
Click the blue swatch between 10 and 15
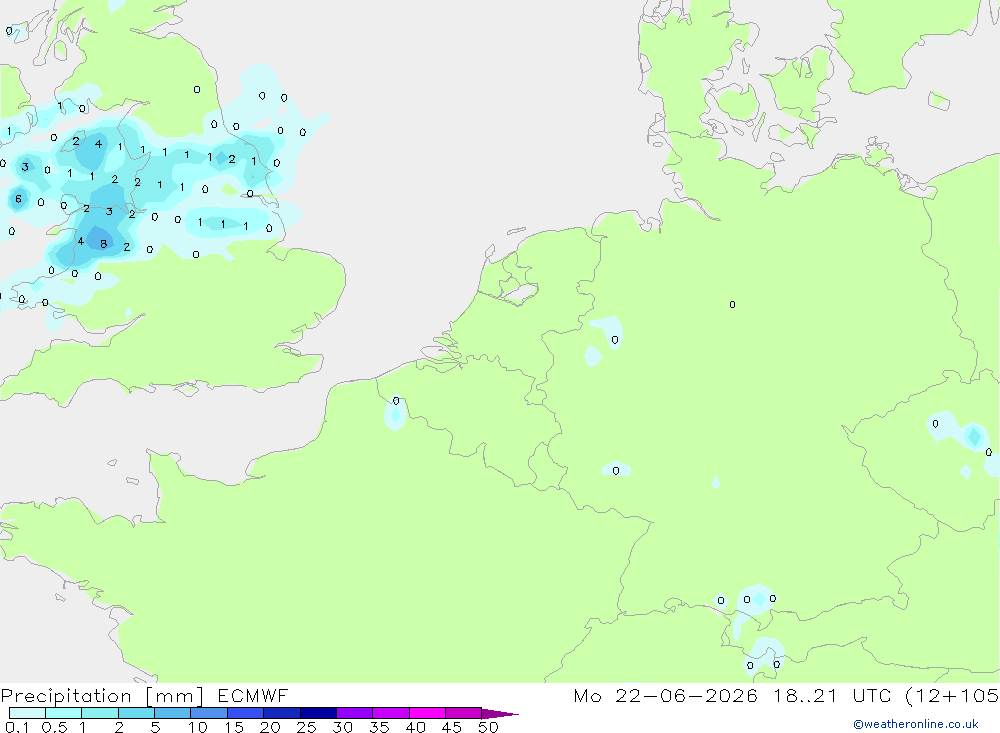click(209, 713)
